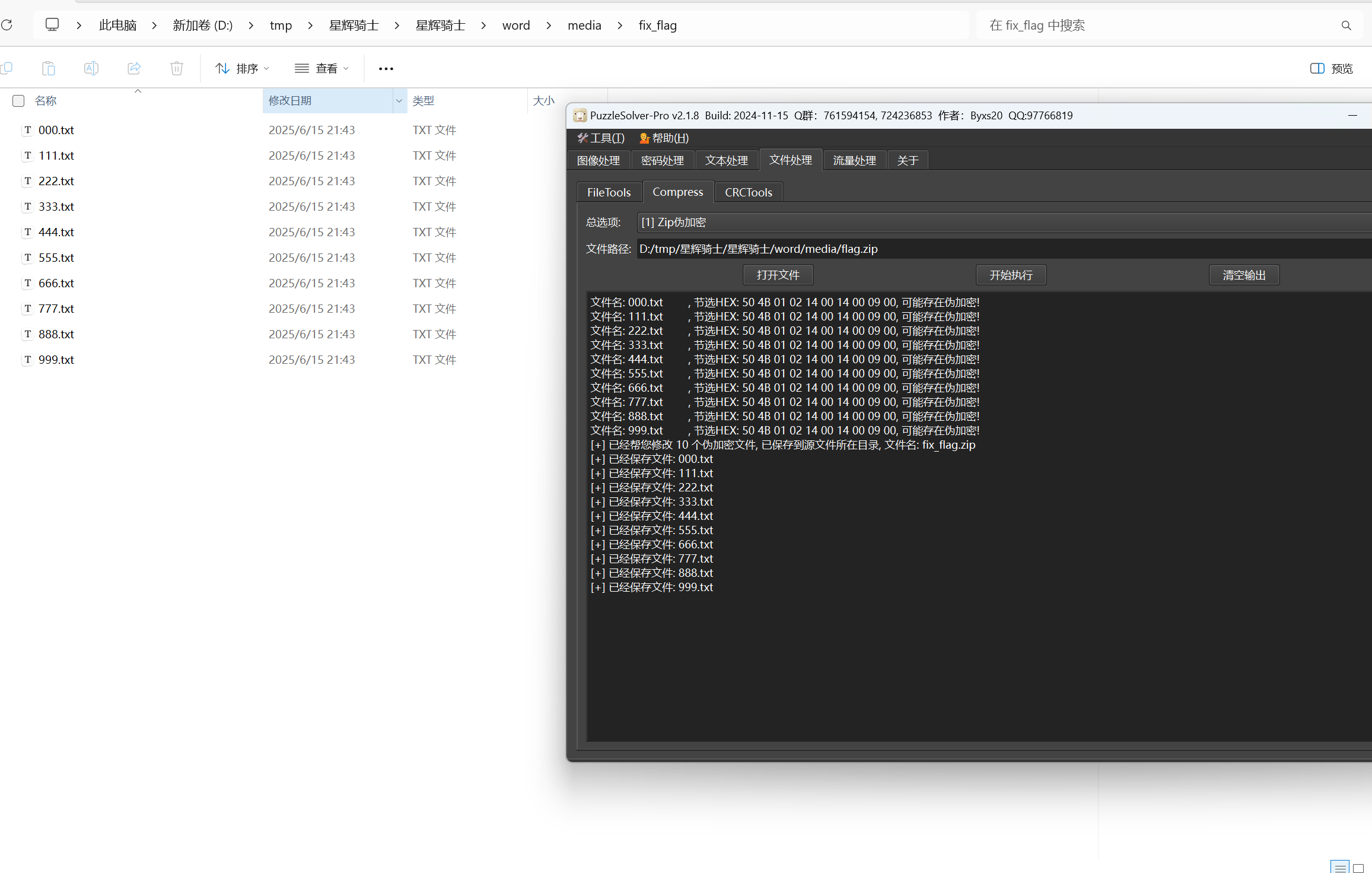The width and height of the screenshot is (1372, 873).
Task: Select file 666.txt
Action: [x=56, y=283]
